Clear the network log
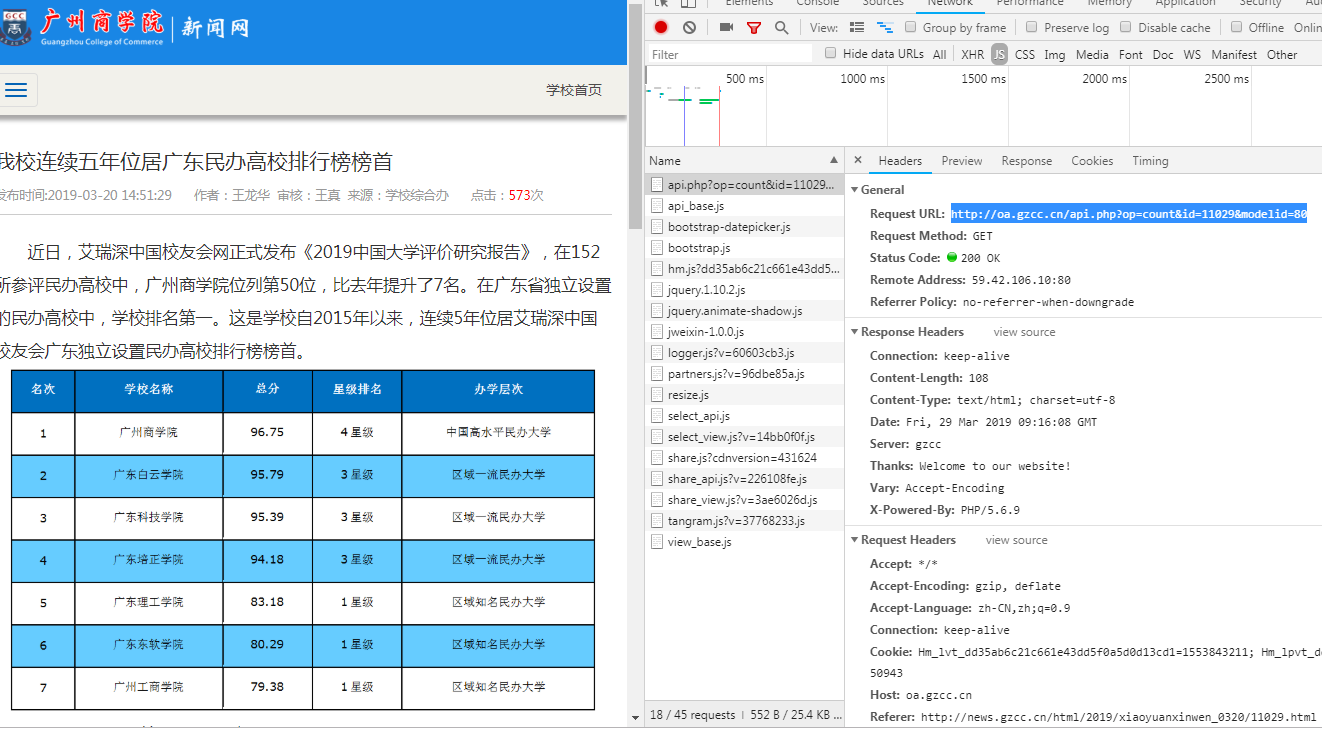This screenshot has height=733, width=1322. [689, 28]
